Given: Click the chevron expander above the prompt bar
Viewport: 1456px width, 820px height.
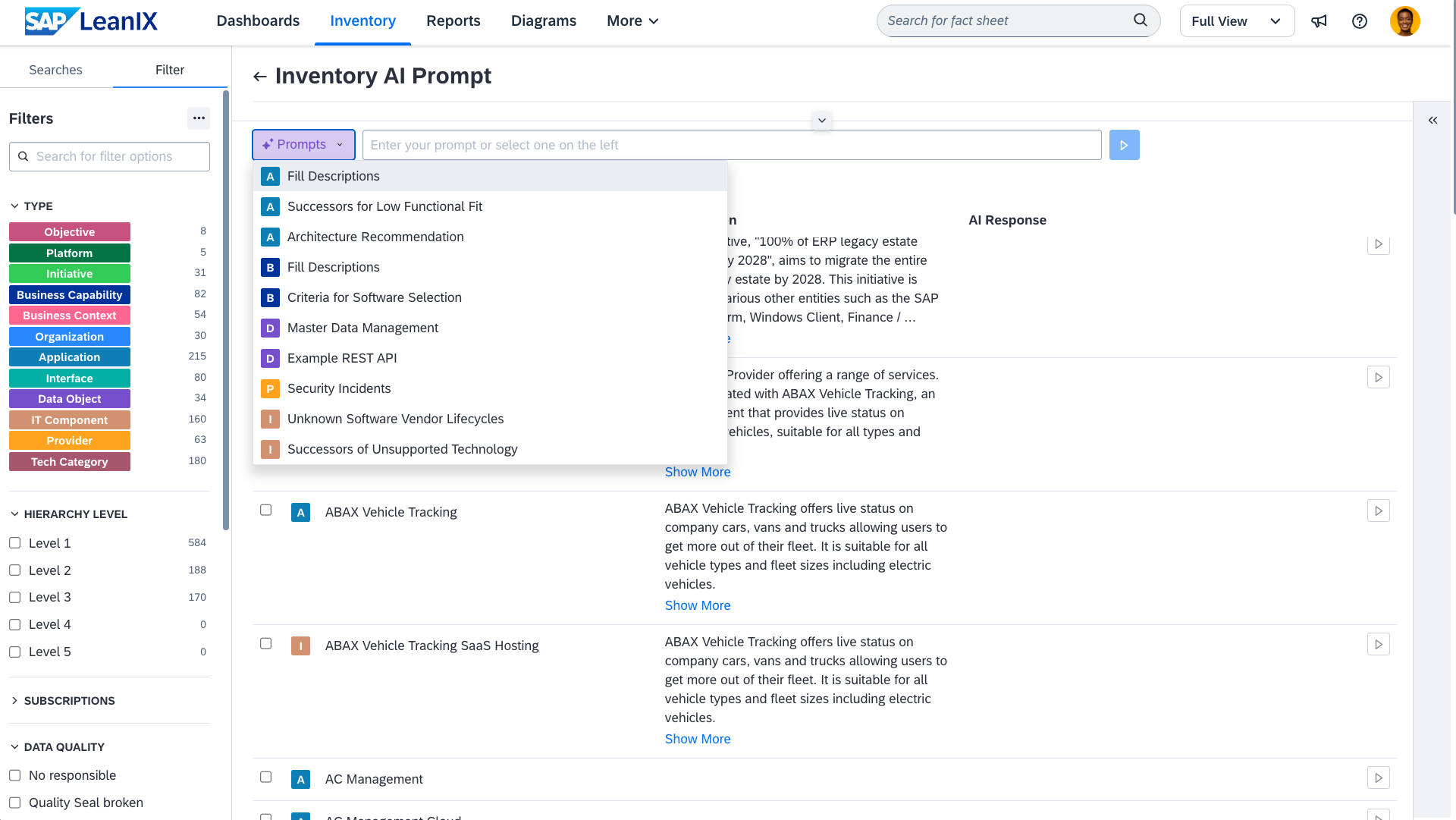Looking at the screenshot, I should pos(821,121).
